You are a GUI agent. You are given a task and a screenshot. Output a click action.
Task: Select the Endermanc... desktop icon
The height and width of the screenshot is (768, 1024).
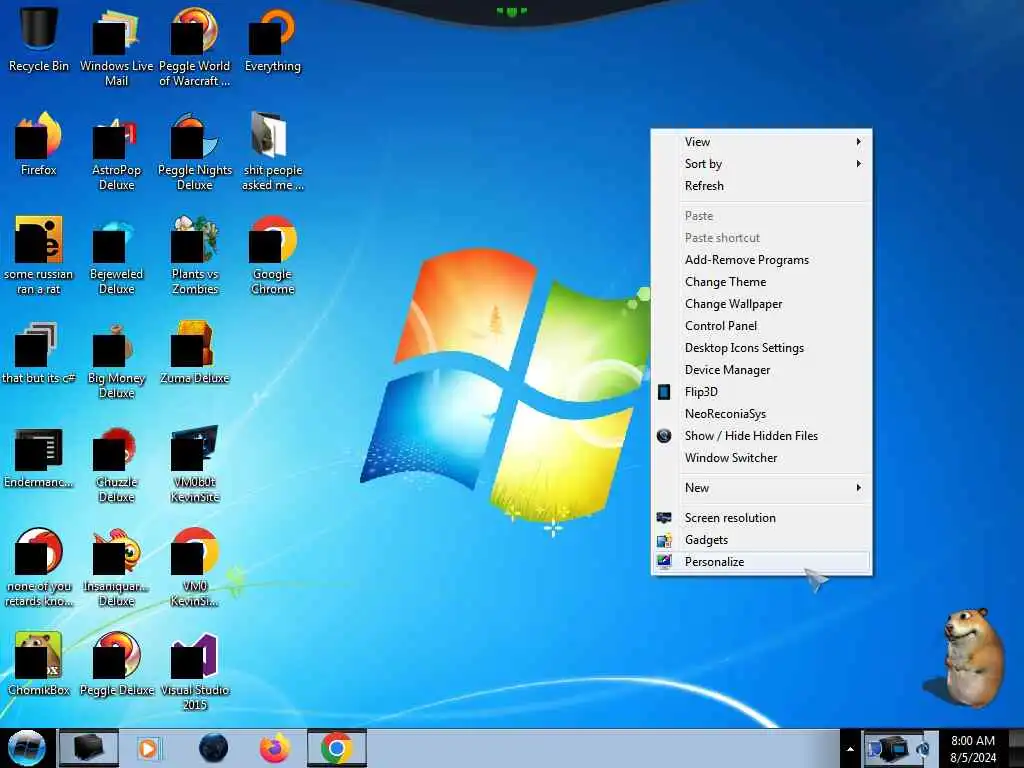[x=38, y=457]
